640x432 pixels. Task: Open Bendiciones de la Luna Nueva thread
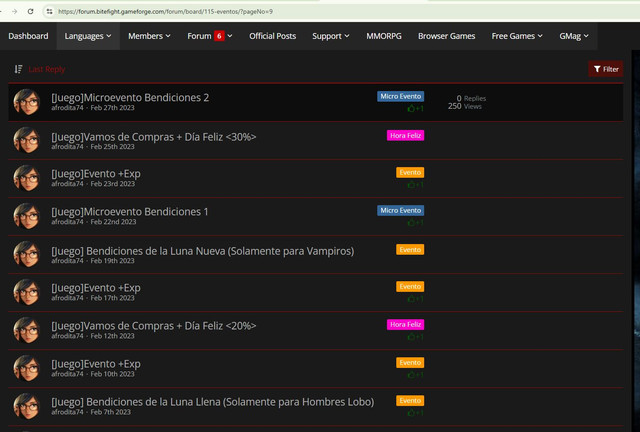[202, 251]
